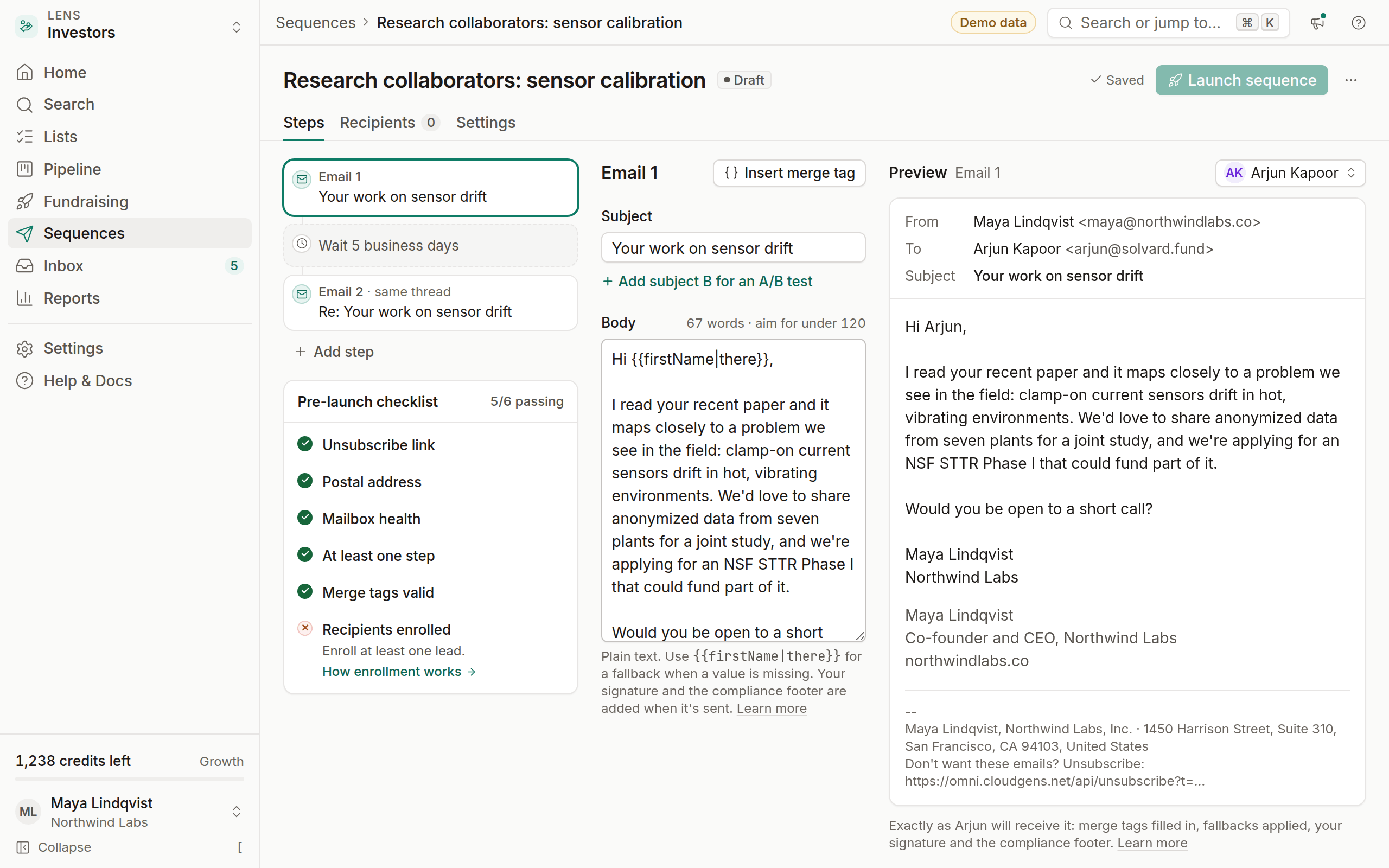Focus the Search or jump to field
This screenshot has width=1389, height=868.
[1168, 23]
